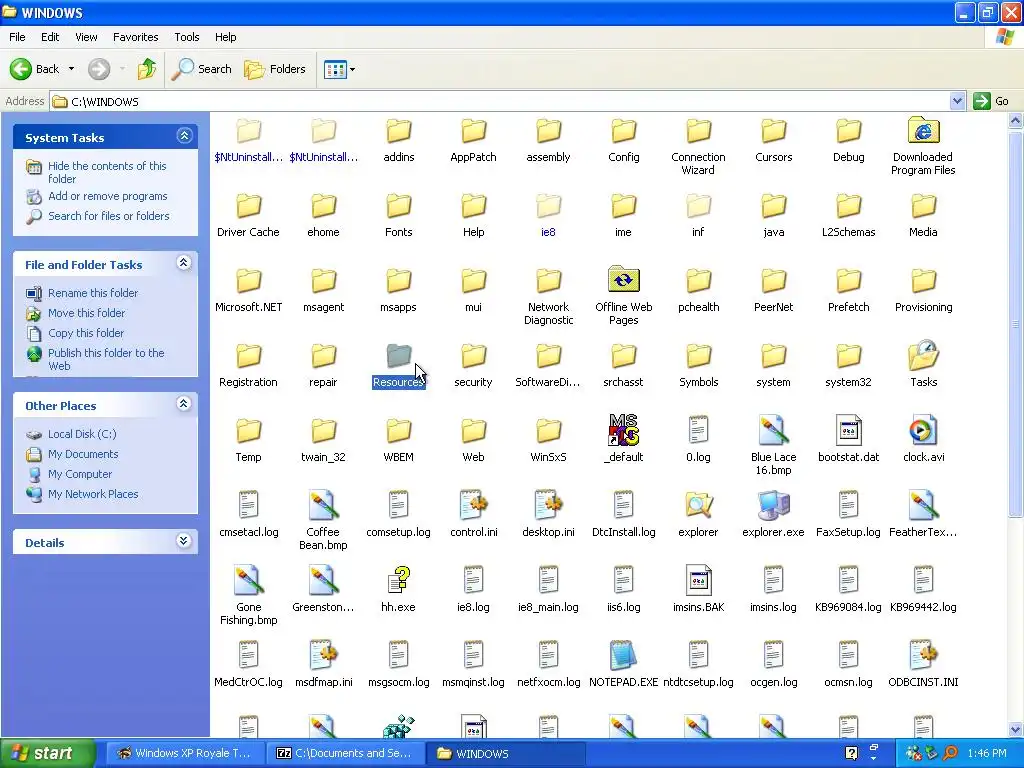Select the control.ini file icon

pos(473,505)
